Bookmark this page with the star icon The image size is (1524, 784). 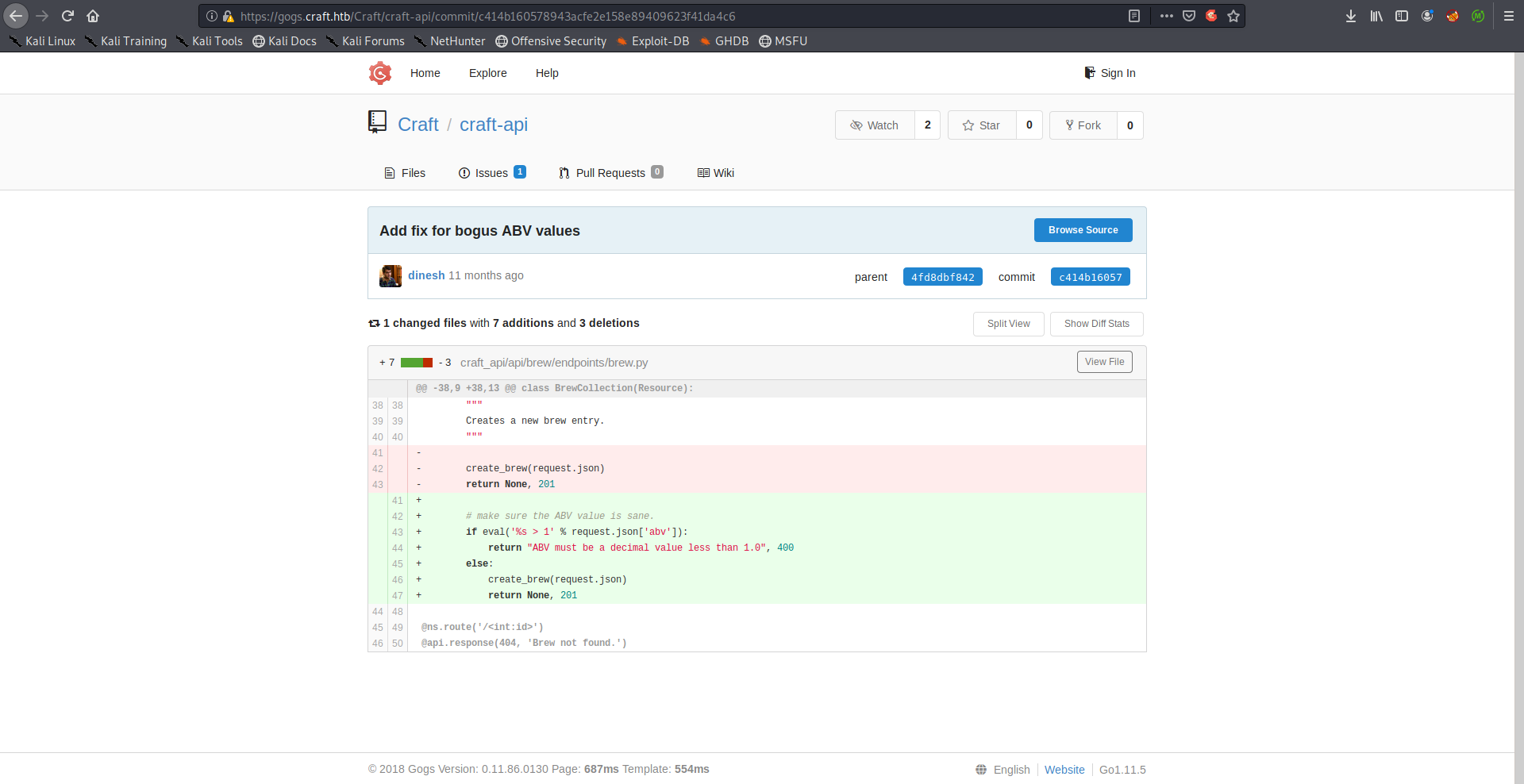[x=1233, y=16]
